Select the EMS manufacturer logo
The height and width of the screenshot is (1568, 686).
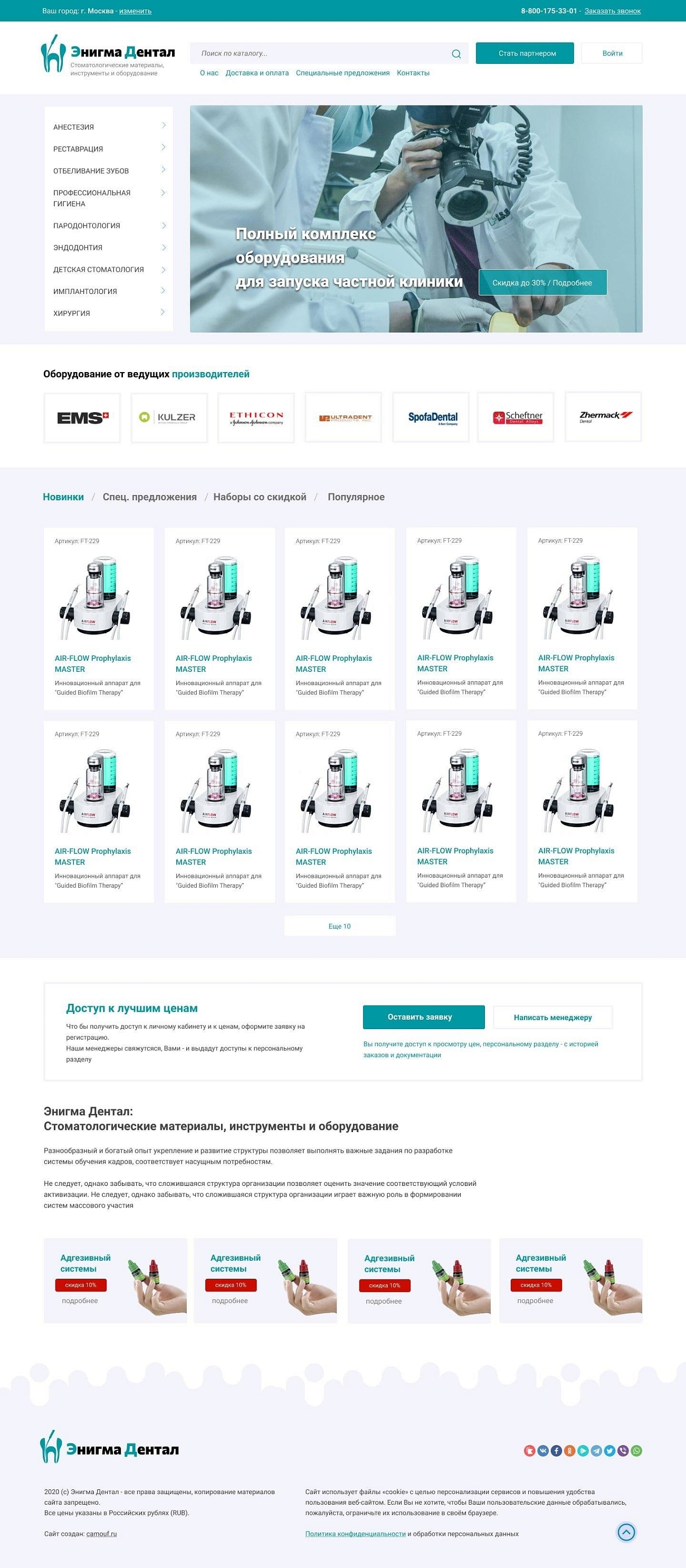[x=82, y=417]
